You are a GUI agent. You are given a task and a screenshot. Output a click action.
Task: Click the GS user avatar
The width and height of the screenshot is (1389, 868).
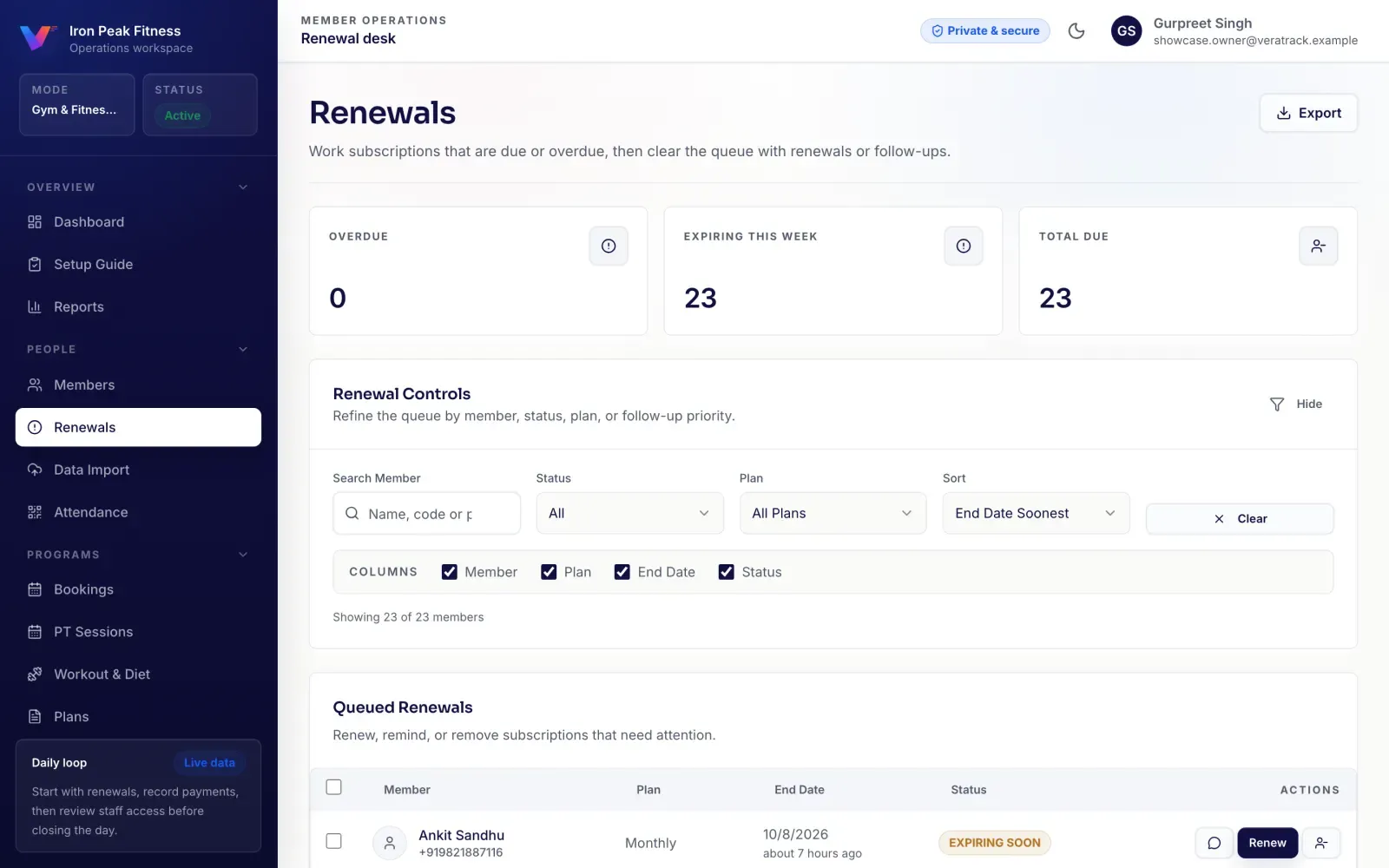pyautogui.click(x=1126, y=31)
